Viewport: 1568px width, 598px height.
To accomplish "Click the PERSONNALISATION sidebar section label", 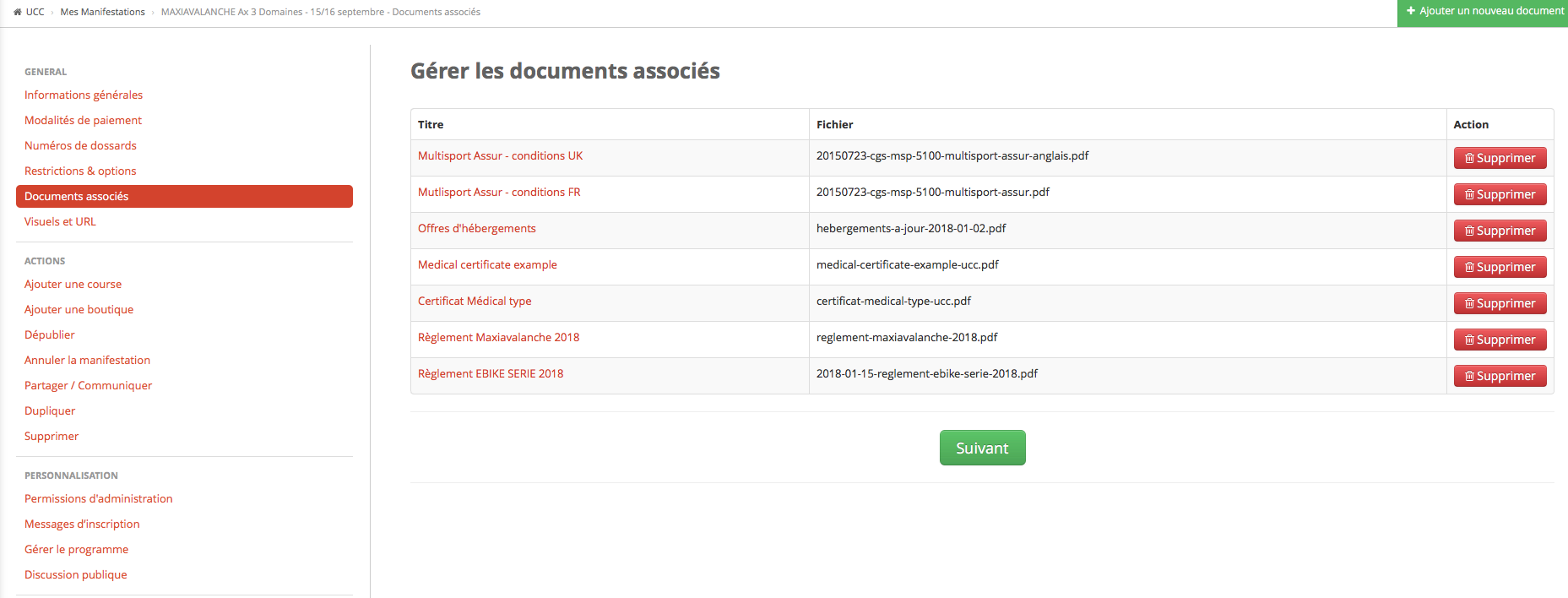I will (71, 476).
